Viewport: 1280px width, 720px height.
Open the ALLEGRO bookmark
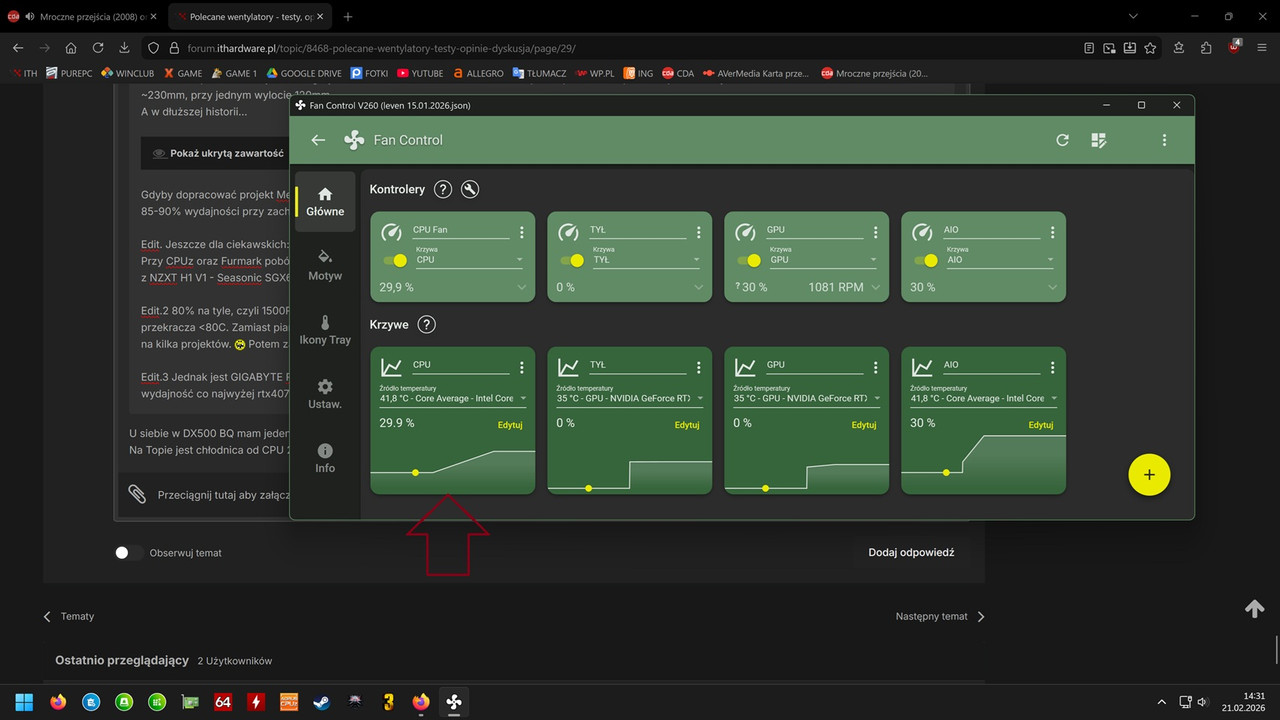point(478,73)
